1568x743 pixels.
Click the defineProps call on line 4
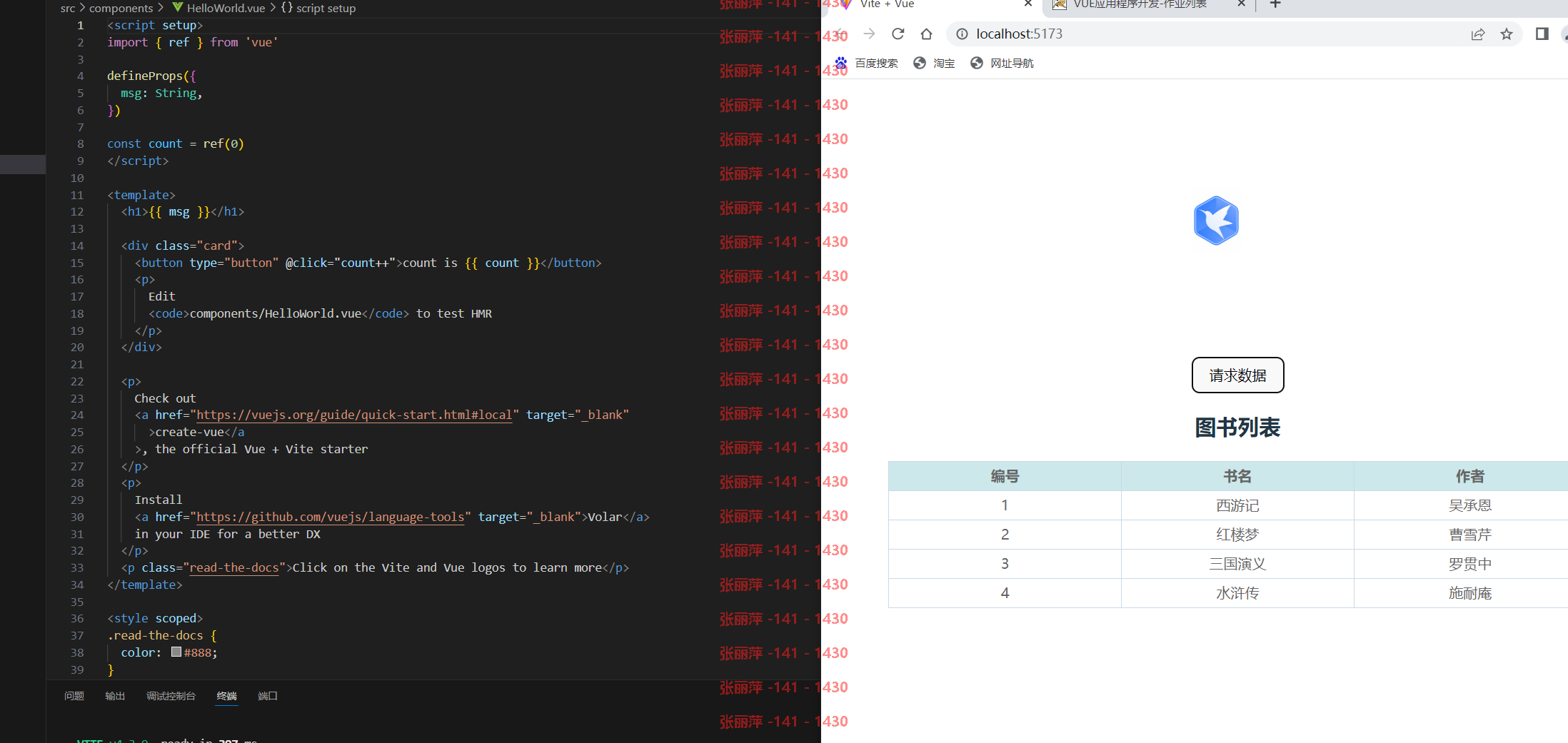[x=145, y=76]
